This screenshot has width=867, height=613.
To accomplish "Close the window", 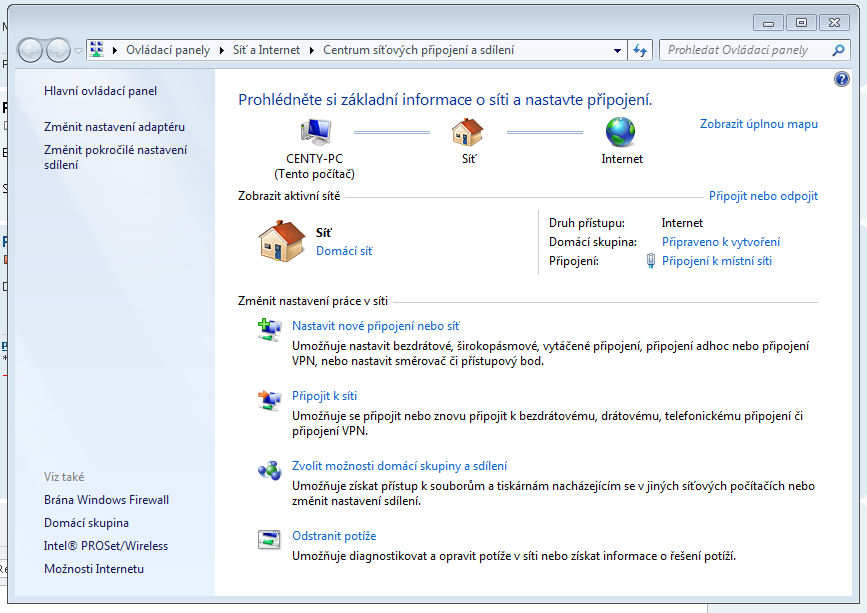I will click(x=834, y=23).
